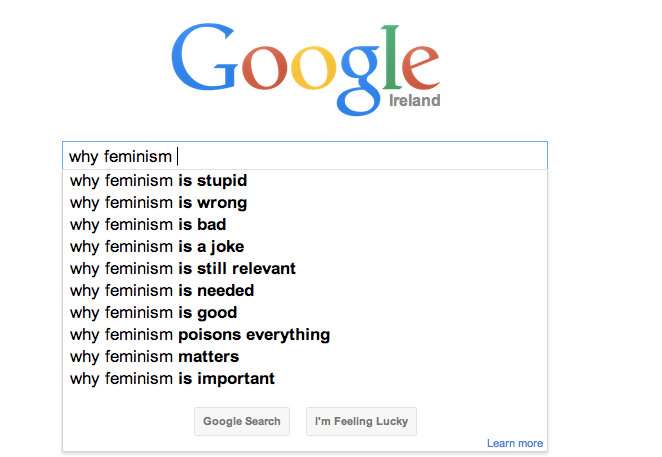Screen dimensions: 662x457
Task: Select the 'why feminism matters' suggestion
Action: click(155, 357)
